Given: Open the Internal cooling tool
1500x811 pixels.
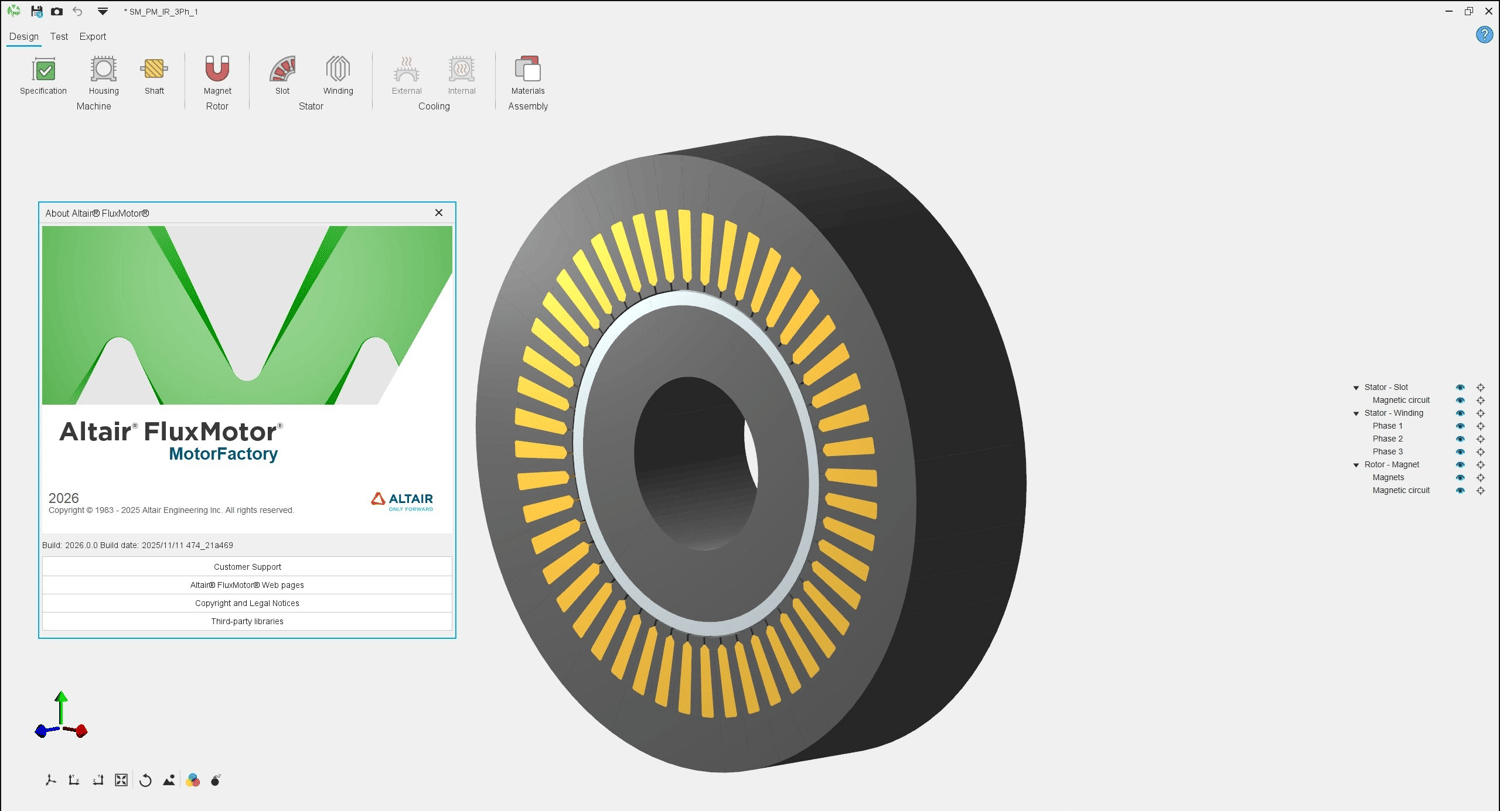Looking at the screenshot, I should [x=461, y=76].
